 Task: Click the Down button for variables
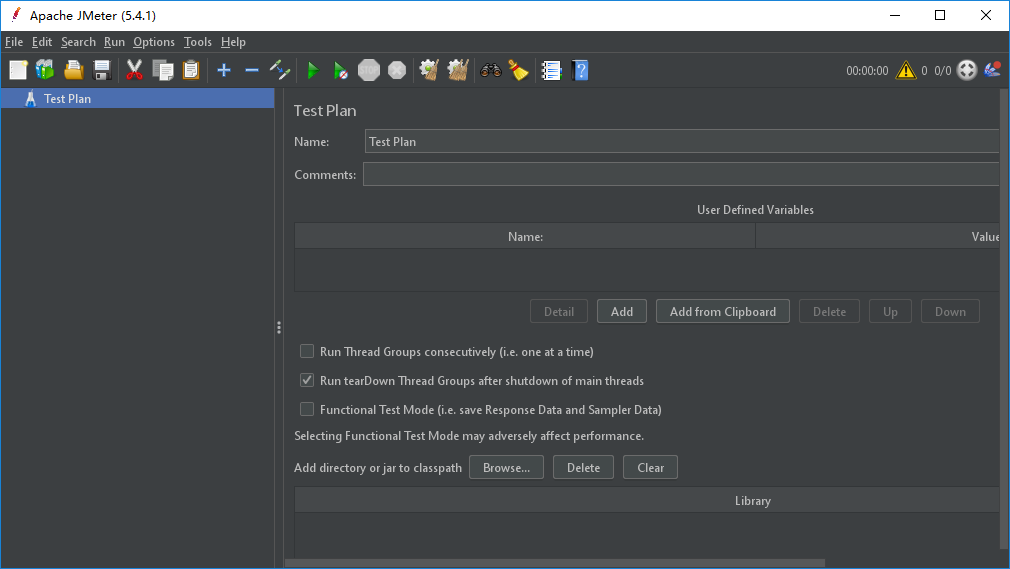[x=950, y=311]
